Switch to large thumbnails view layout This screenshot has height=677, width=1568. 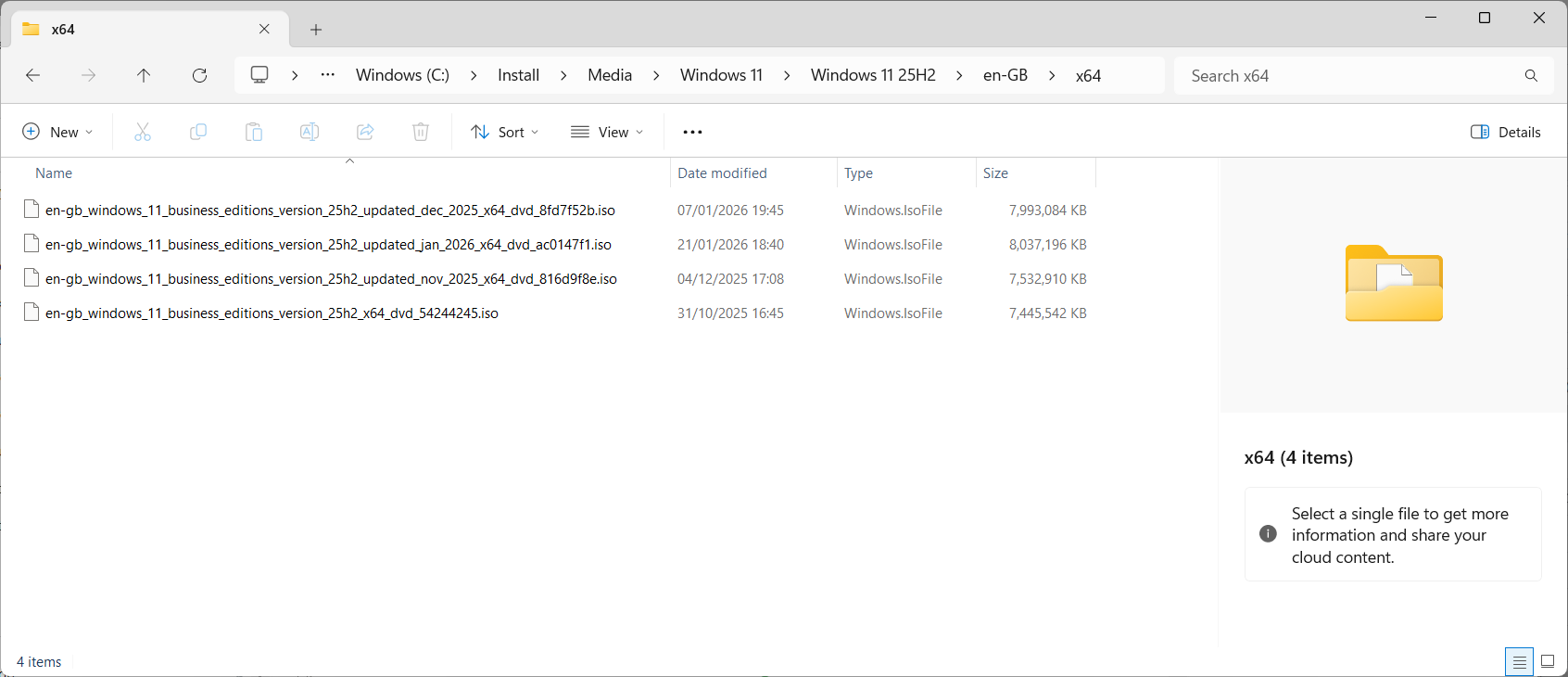(1548, 662)
